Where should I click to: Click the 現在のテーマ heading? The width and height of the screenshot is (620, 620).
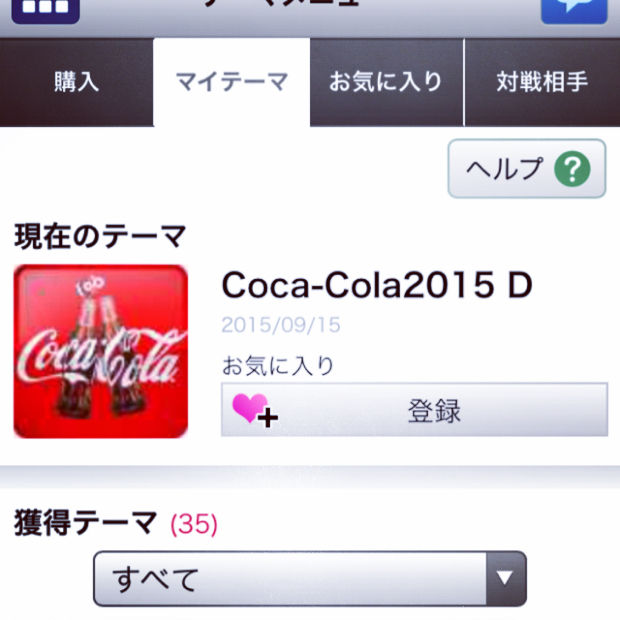100,237
